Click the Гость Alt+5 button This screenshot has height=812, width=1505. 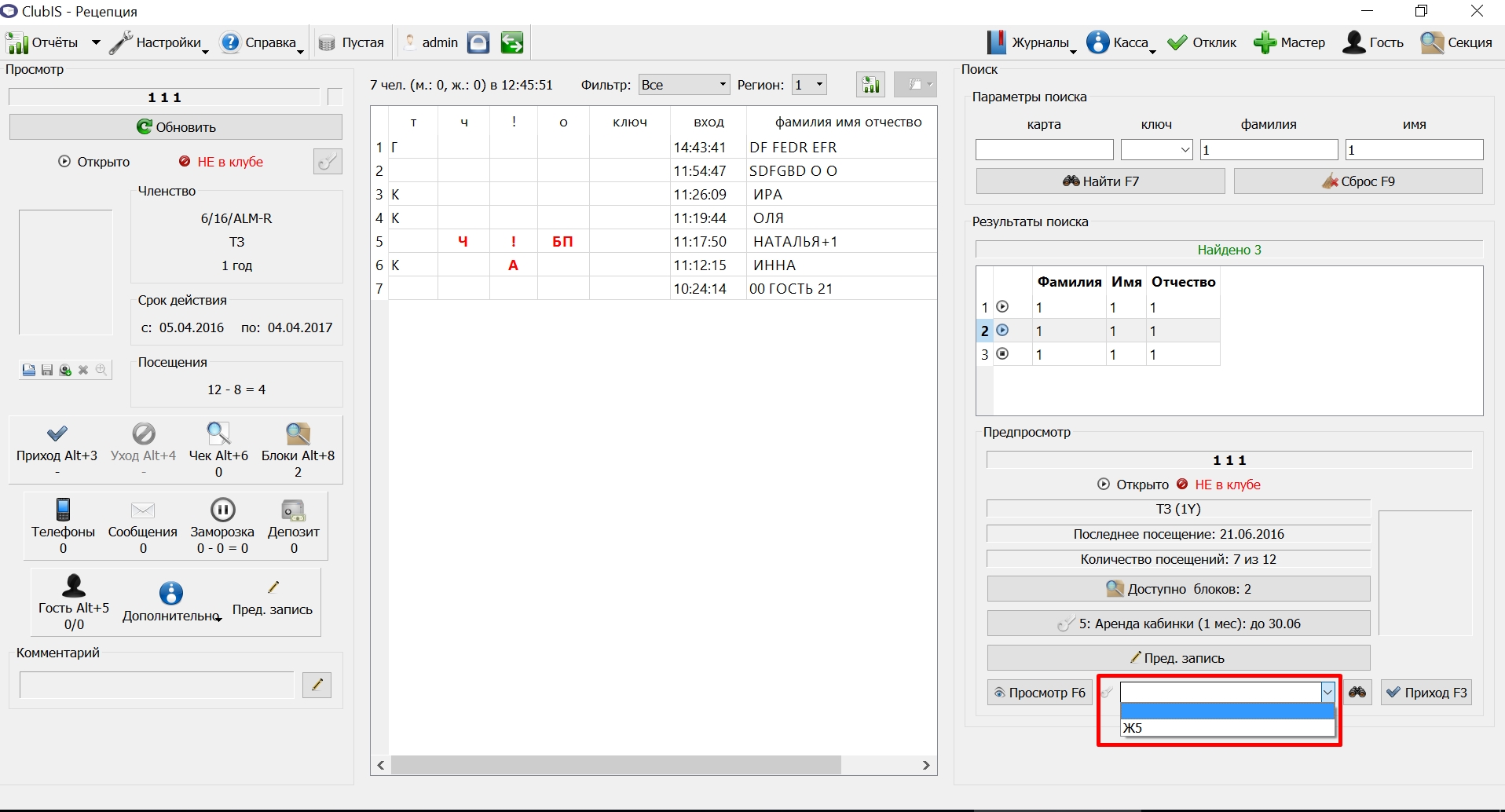74,602
